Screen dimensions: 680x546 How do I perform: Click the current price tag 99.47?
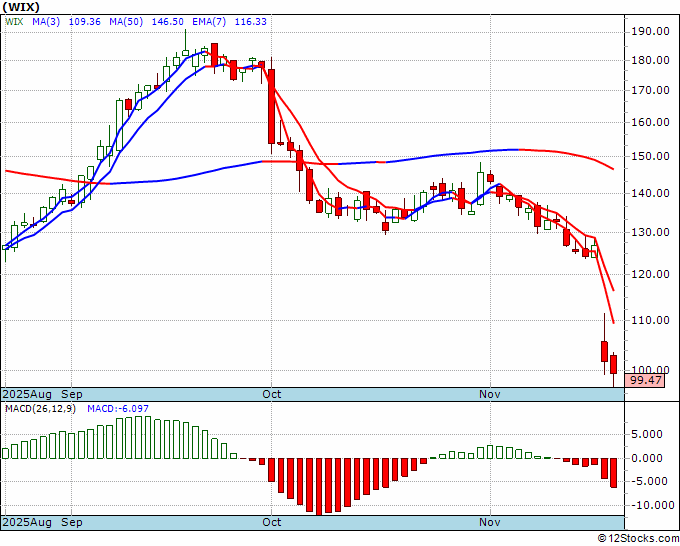[x=645, y=381]
